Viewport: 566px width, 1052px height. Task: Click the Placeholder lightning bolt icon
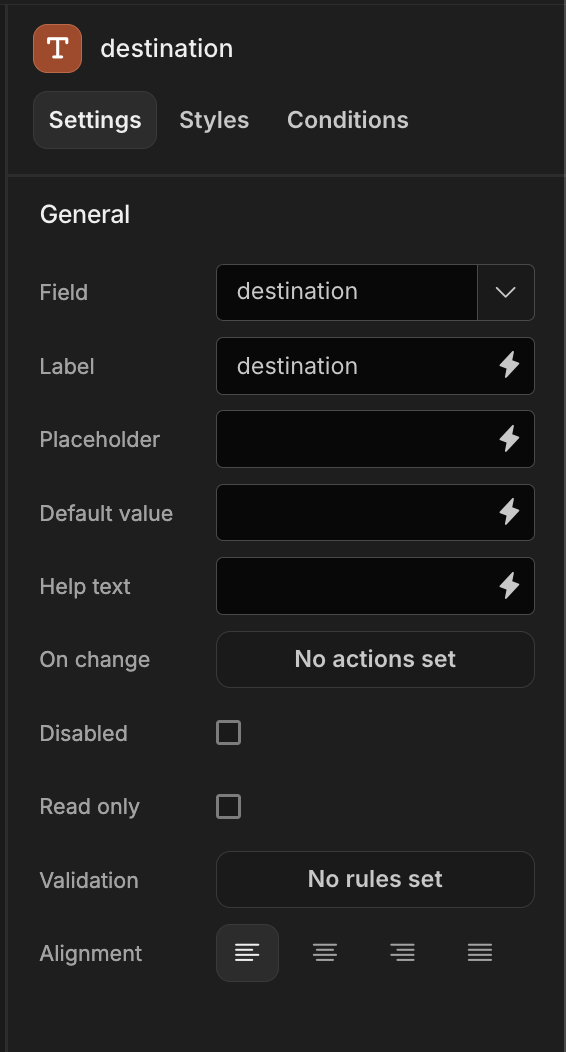point(509,439)
